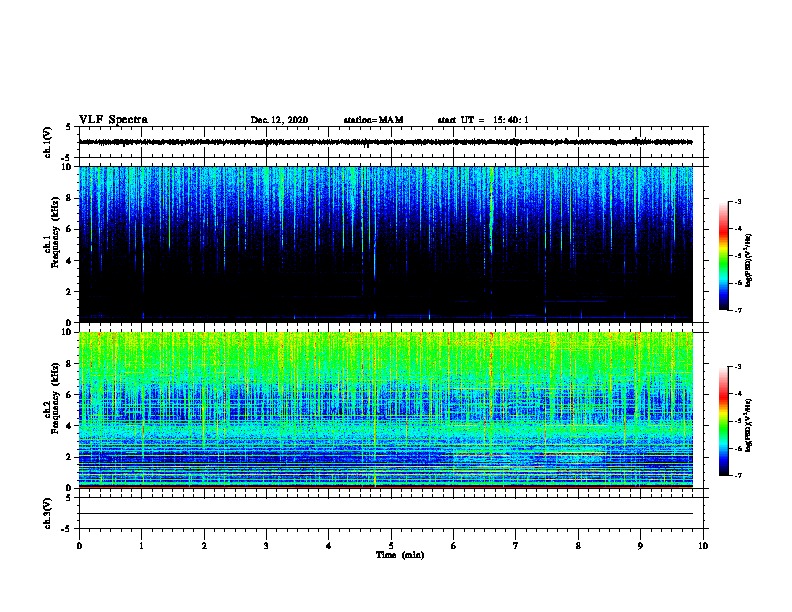Viewport: 792px width, 612px height.
Task: Click the time axis tick label '5'
Action: click(x=391, y=546)
